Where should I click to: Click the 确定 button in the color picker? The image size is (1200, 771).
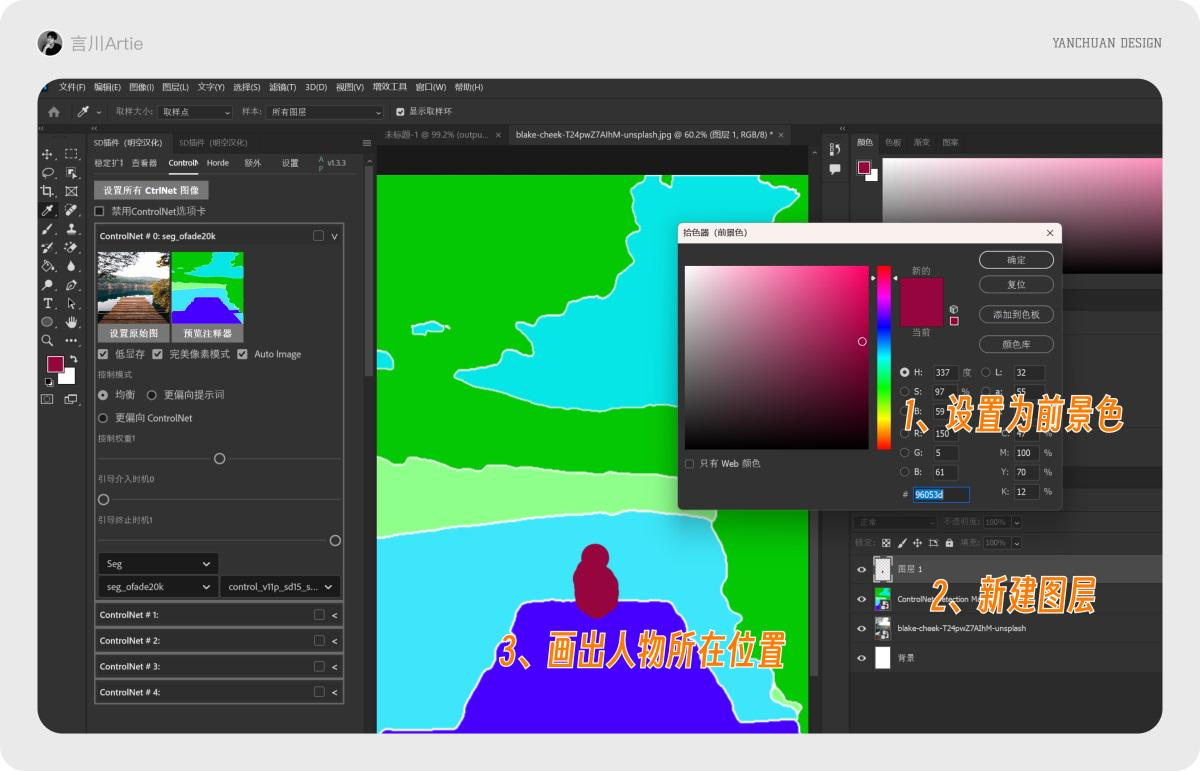click(x=1016, y=259)
